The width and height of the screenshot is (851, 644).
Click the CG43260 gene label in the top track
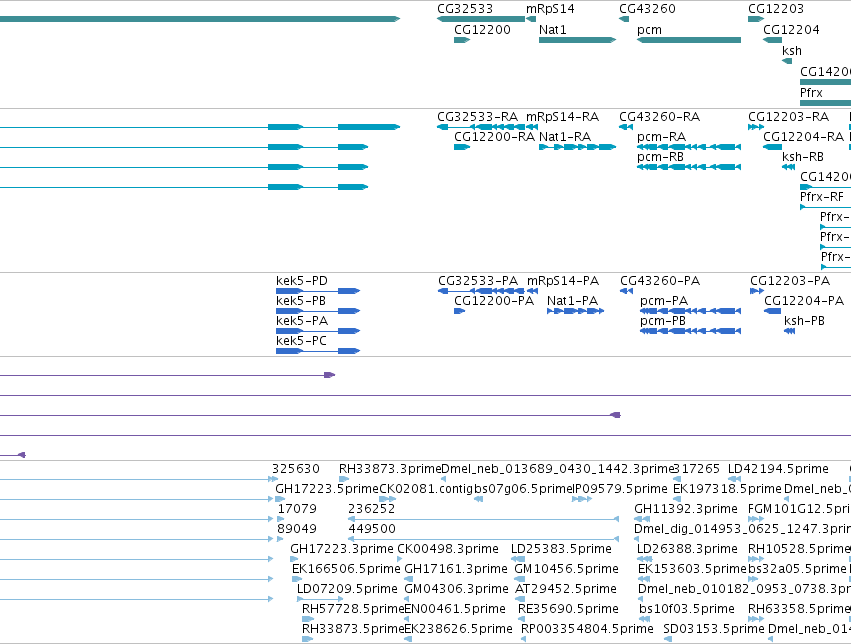[x=647, y=9]
